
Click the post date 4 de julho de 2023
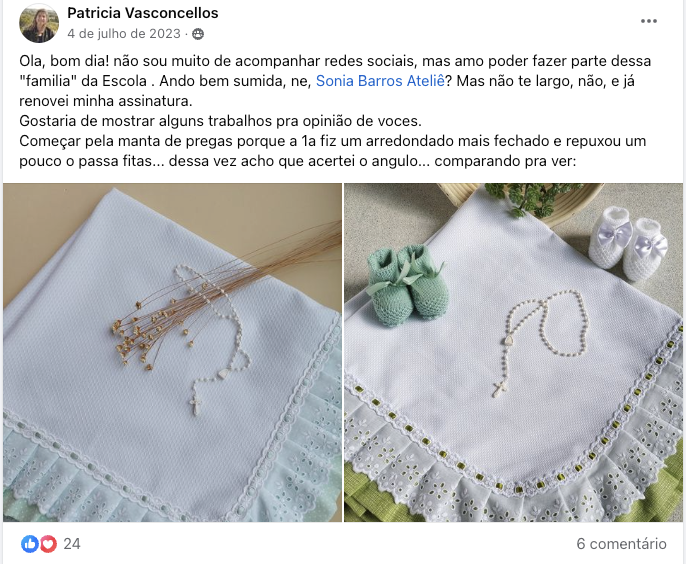click(124, 34)
